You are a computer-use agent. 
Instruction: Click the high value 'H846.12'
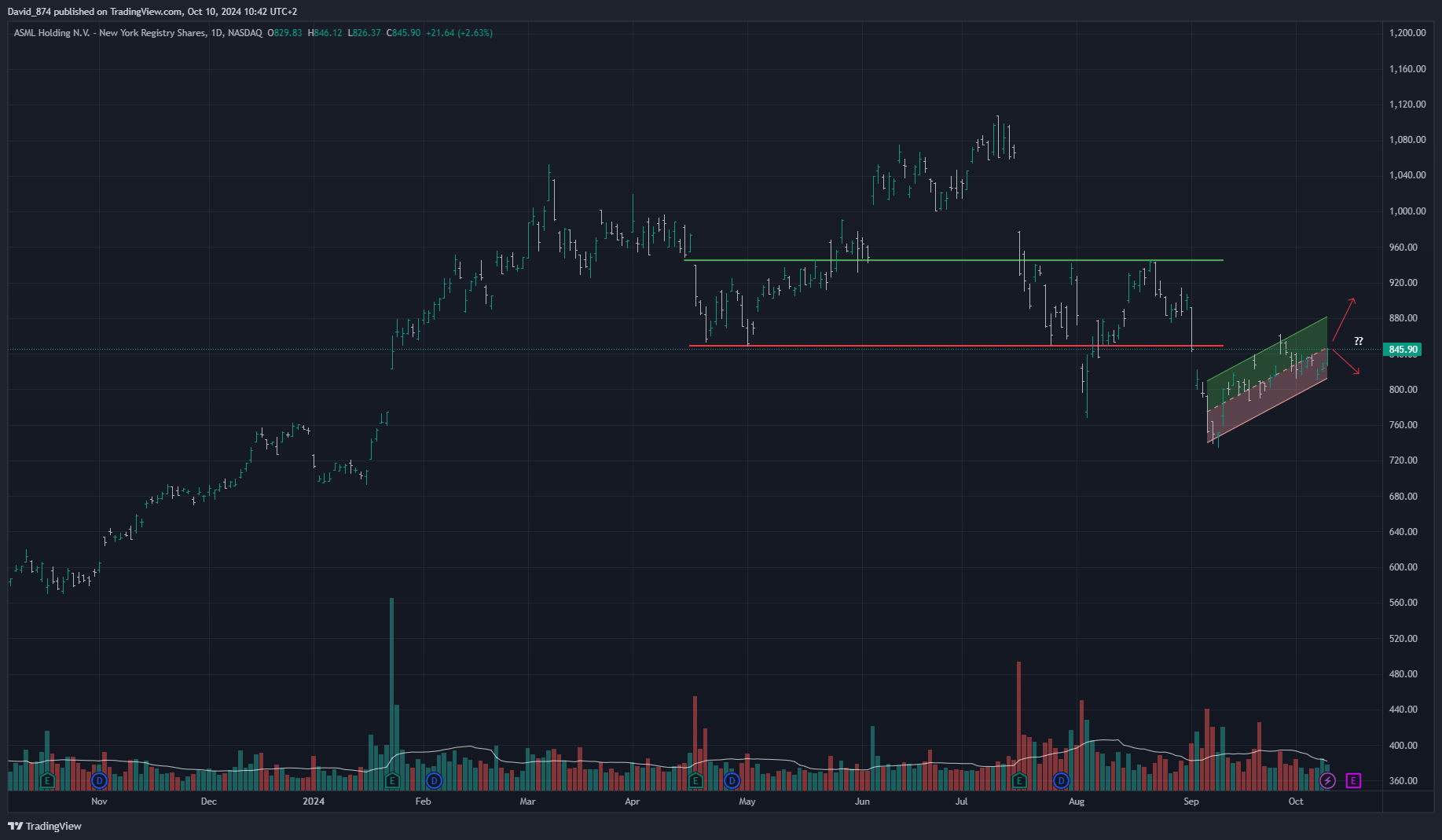tap(325, 33)
